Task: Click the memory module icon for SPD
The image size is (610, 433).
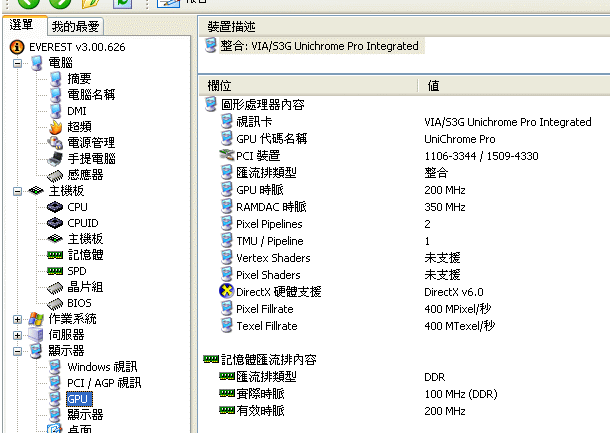Action: [55, 271]
